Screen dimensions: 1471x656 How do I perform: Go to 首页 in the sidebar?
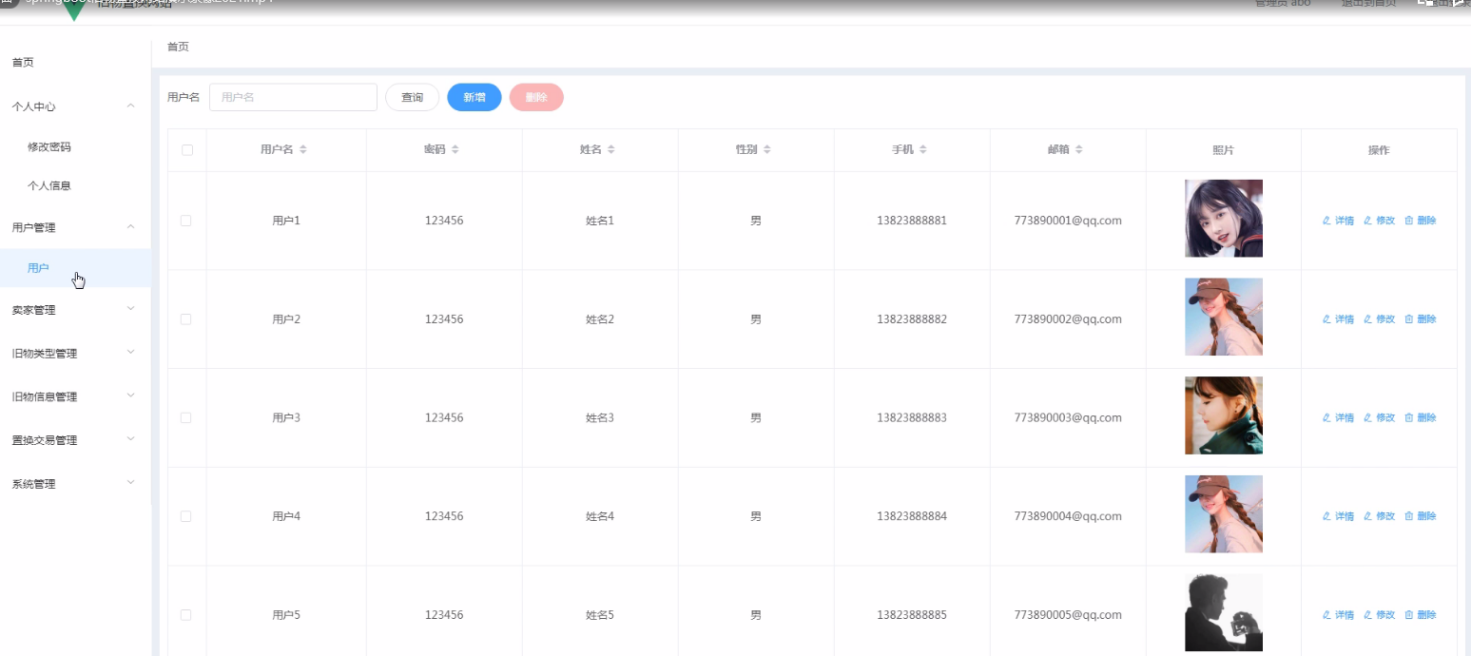[x=23, y=62]
